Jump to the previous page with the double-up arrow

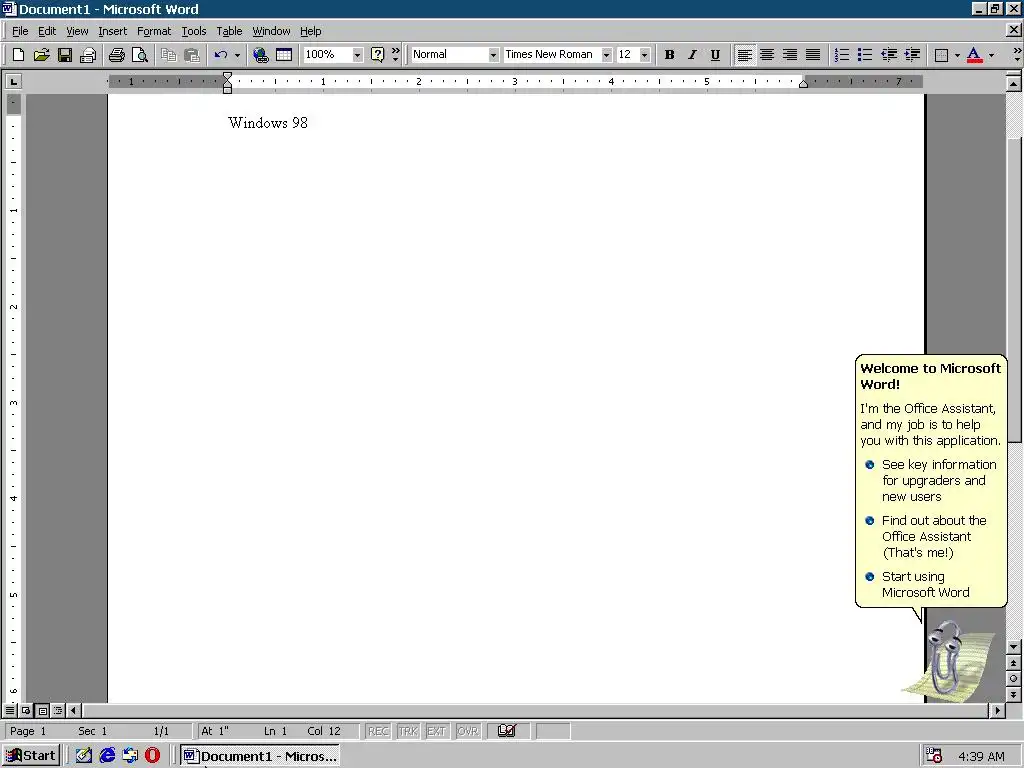(x=1014, y=663)
